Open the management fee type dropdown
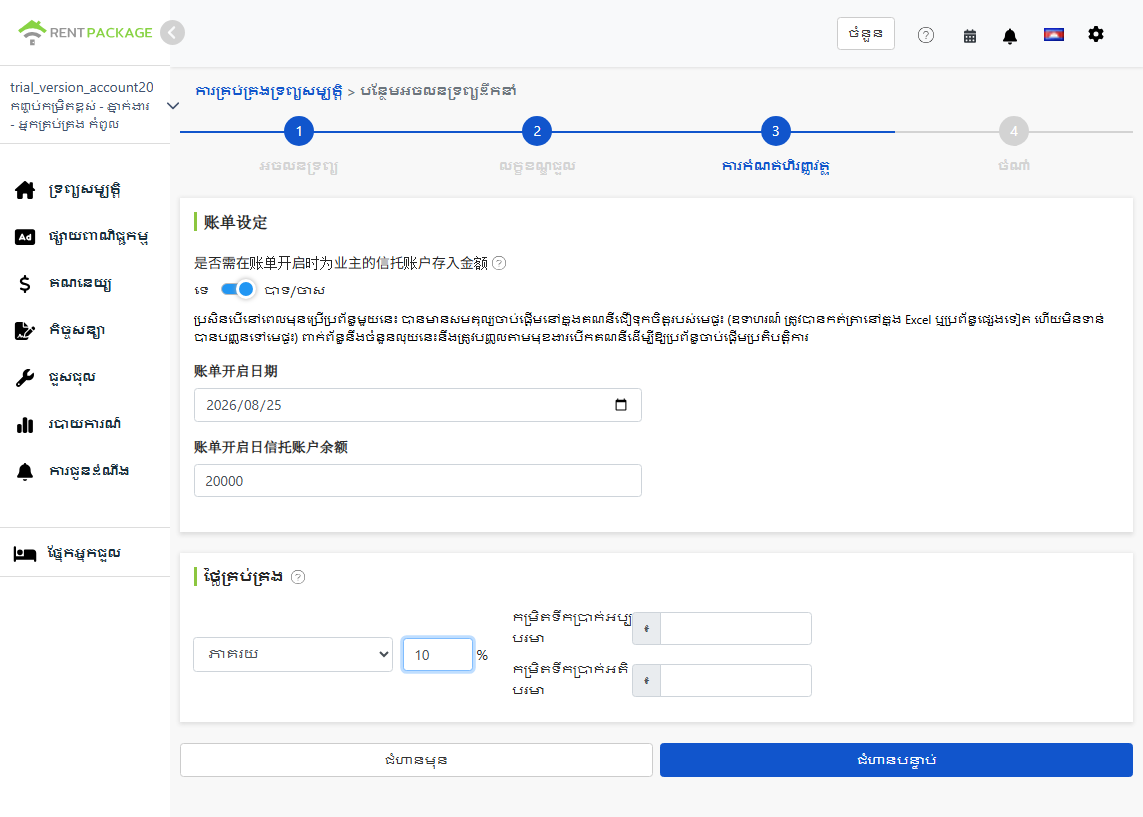 coord(293,654)
